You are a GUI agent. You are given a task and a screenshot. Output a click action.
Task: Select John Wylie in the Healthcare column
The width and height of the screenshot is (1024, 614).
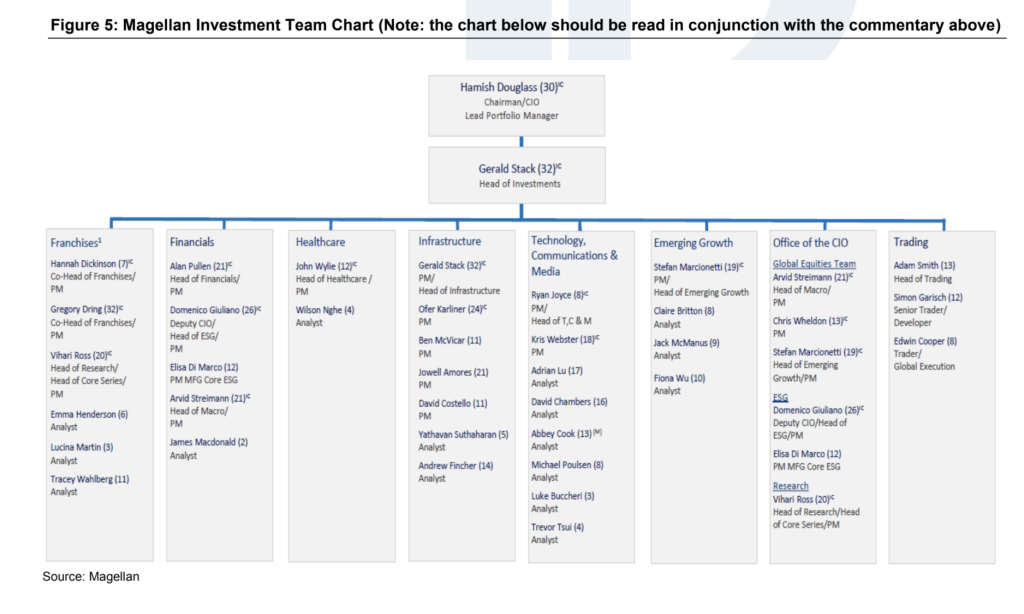(322, 266)
